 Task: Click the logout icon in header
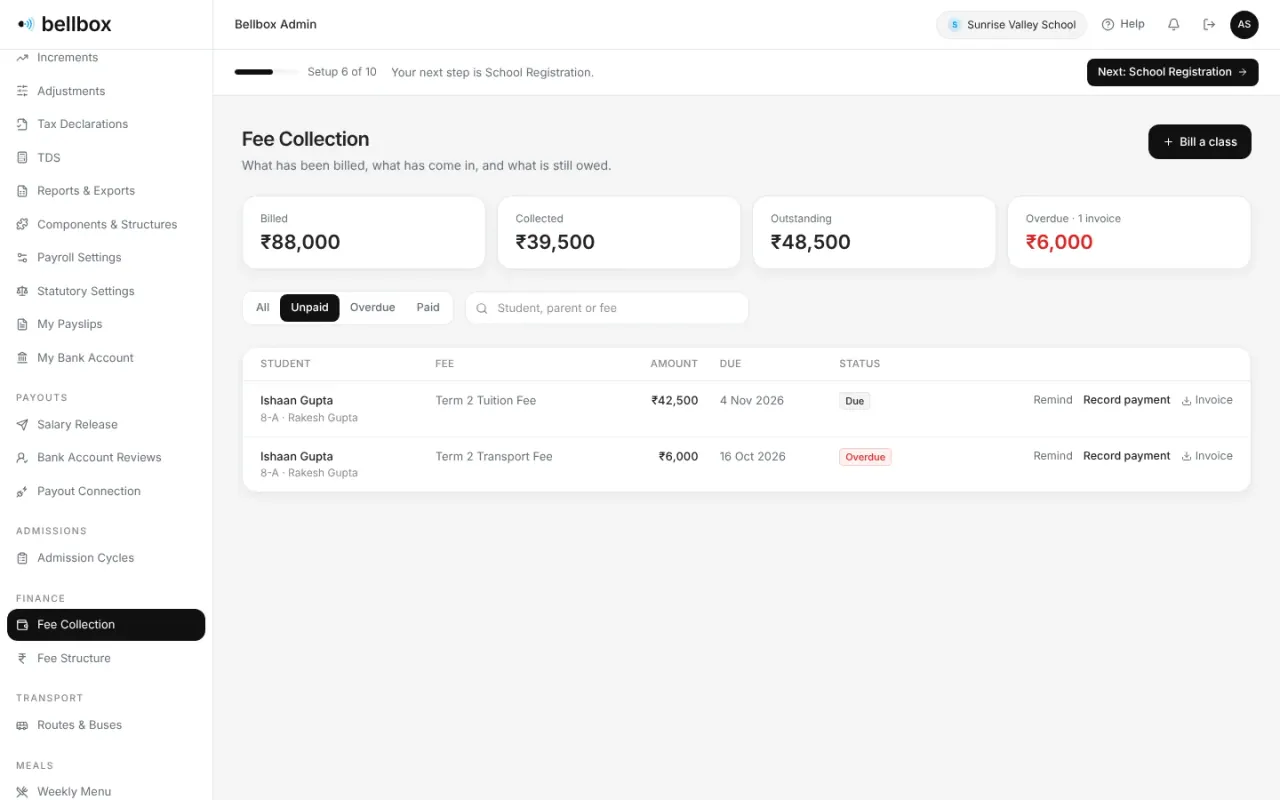(x=1209, y=24)
